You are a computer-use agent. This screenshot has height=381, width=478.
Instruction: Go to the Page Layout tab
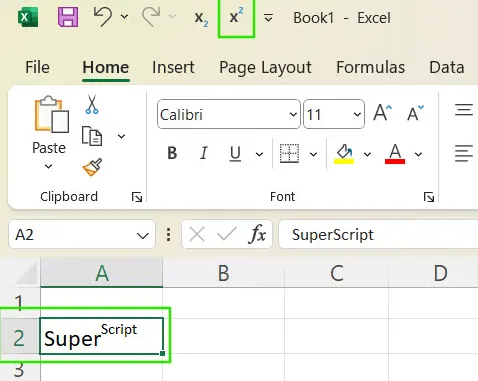click(265, 68)
